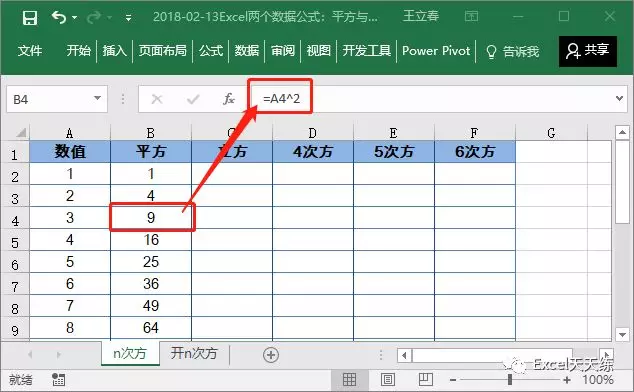Viewport: 634px width, 392px height.
Task: Click vertical scrollbar down arrow
Action: (x=622, y=335)
